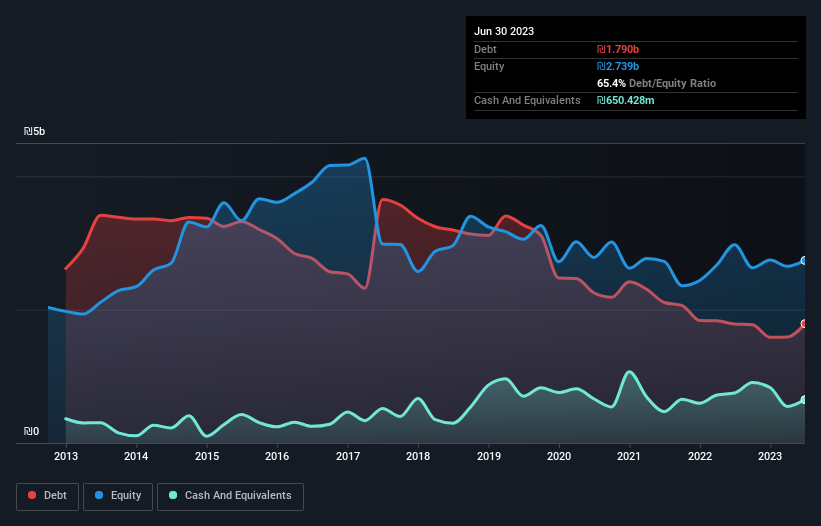Viewport: 821px width, 526px height.
Task: Click the ₪0 y-axis label
Action: tap(31, 431)
